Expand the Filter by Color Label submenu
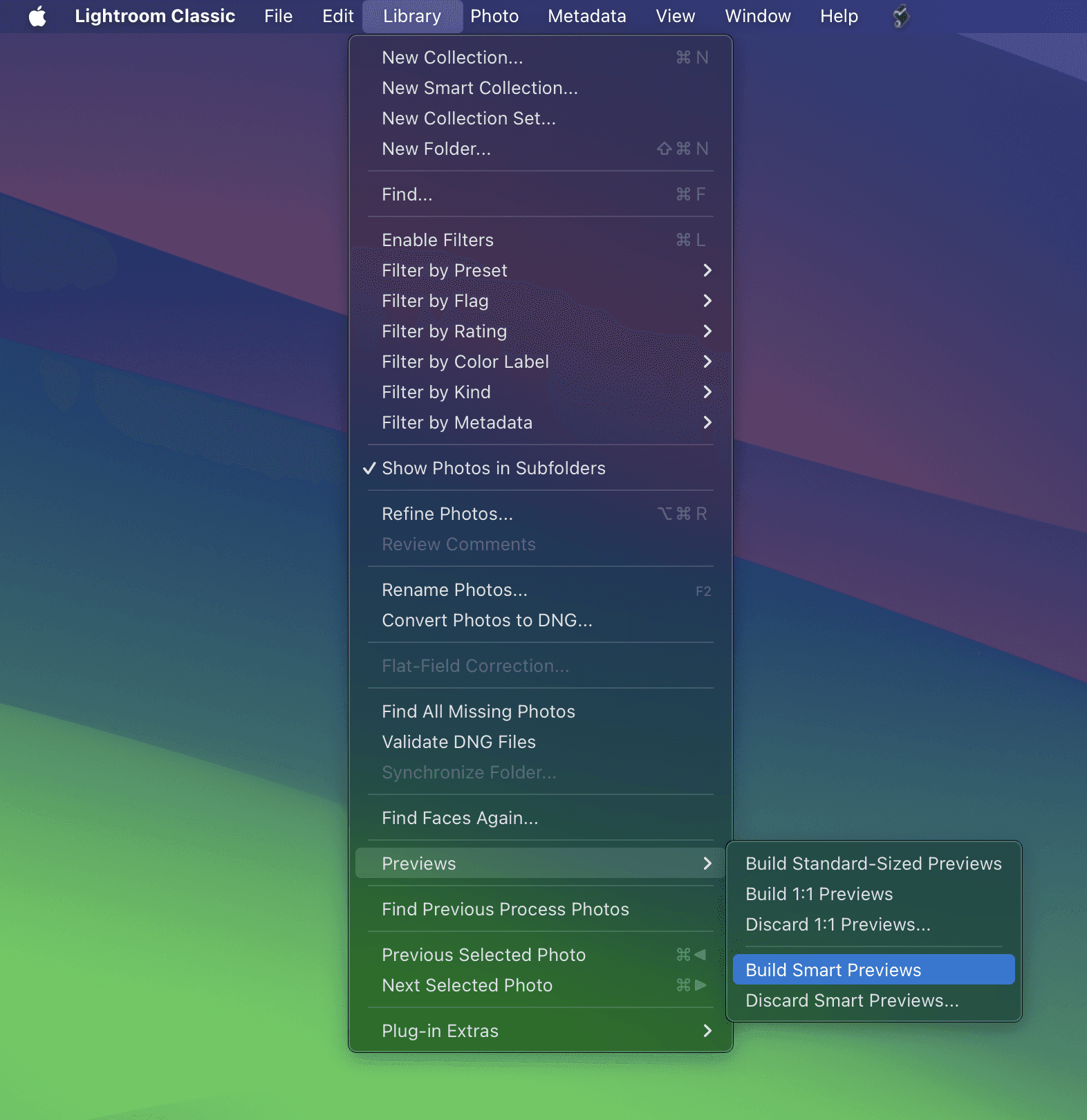1087x1120 pixels. click(541, 362)
